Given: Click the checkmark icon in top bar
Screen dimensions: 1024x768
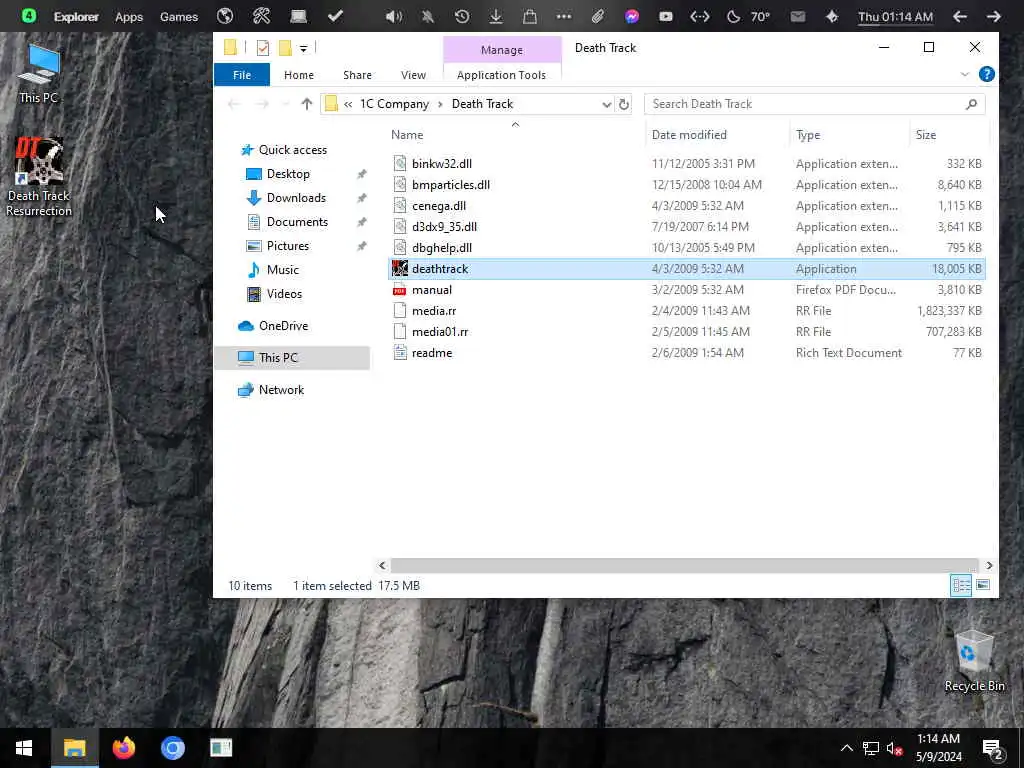Looking at the screenshot, I should tap(335, 16).
